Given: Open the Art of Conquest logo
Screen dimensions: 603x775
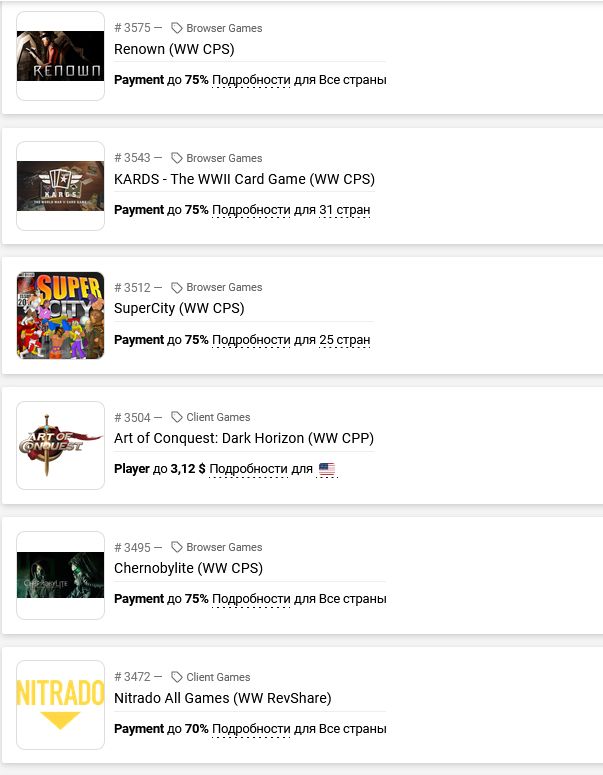Looking at the screenshot, I should coord(60,445).
